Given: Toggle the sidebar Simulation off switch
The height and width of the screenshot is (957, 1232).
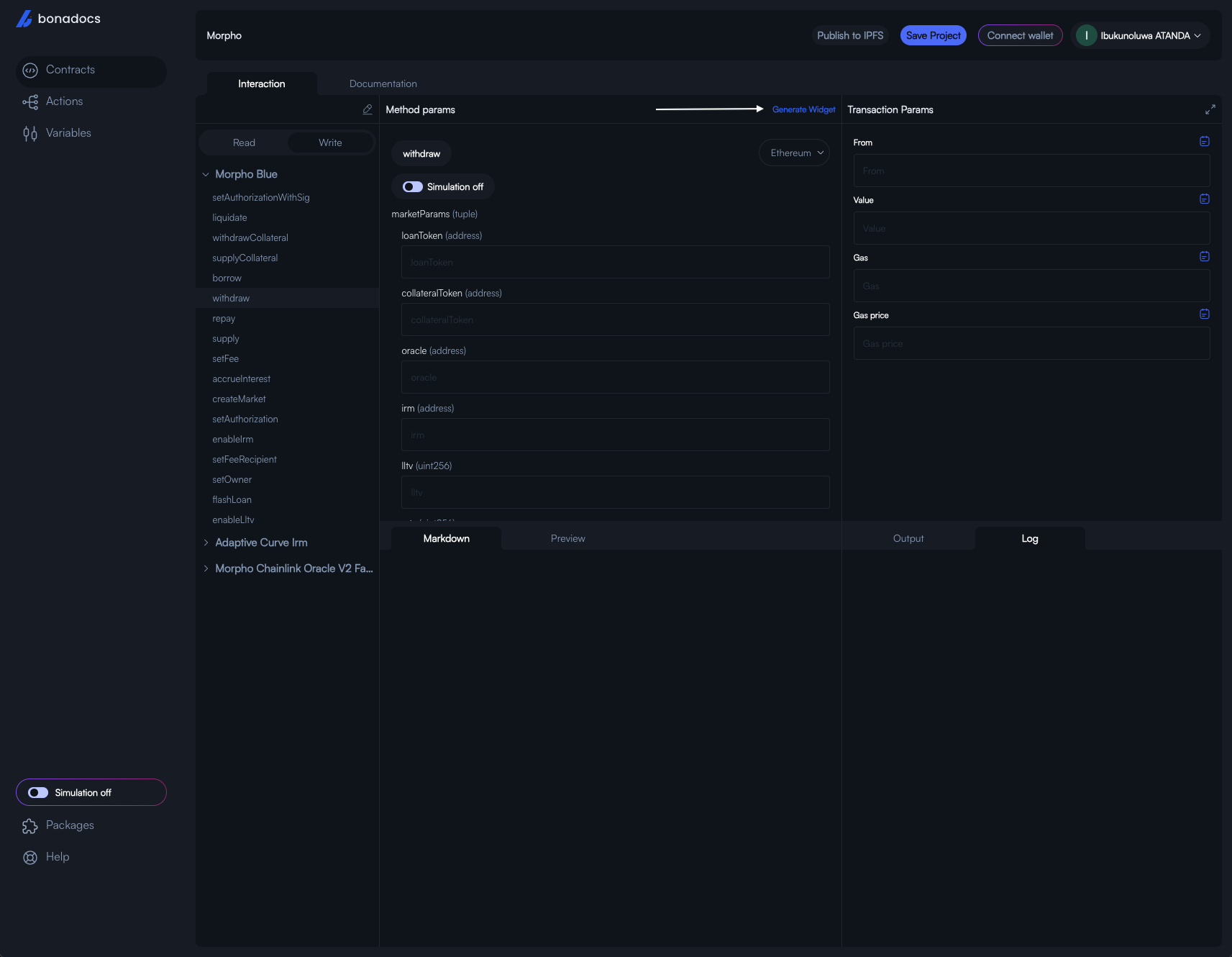Looking at the screenshot, I should (38, 792).
